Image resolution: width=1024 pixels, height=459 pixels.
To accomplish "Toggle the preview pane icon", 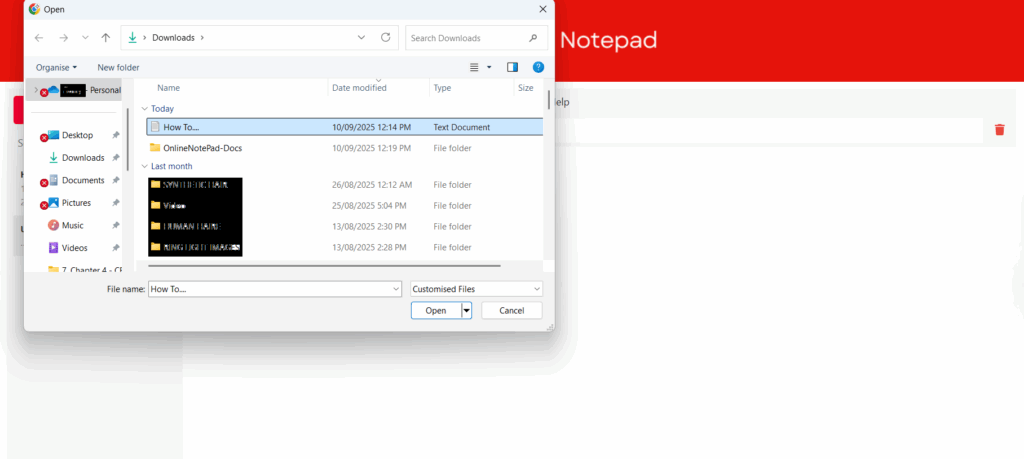I will pos(513,67).
